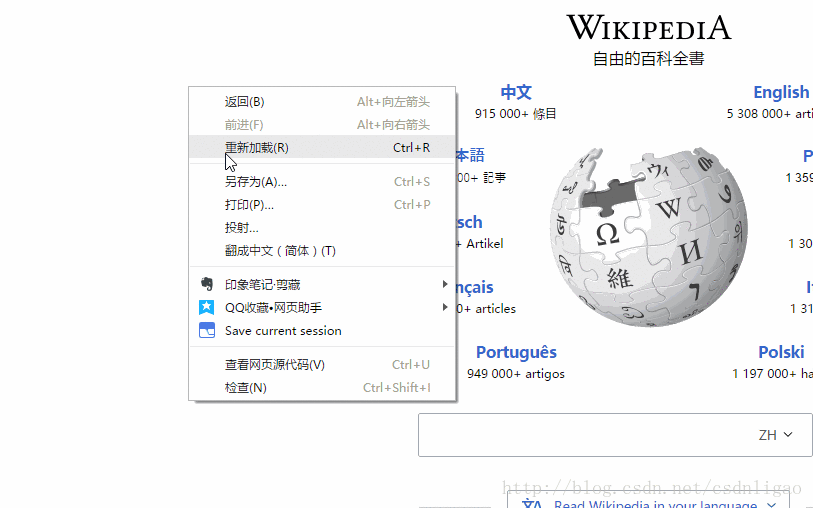Open the Polski Wikipedia link
813x508 pixels.
781,352
